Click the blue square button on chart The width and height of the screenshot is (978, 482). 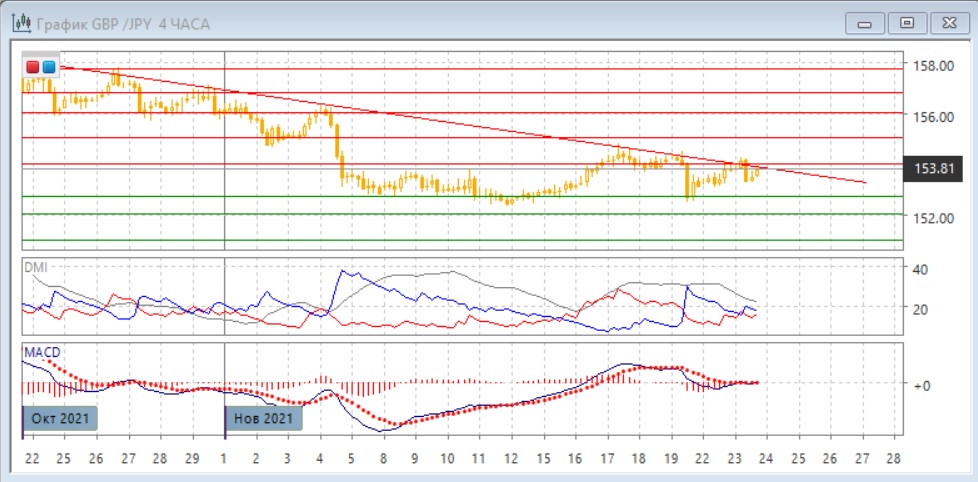click(x=48, y=67)
